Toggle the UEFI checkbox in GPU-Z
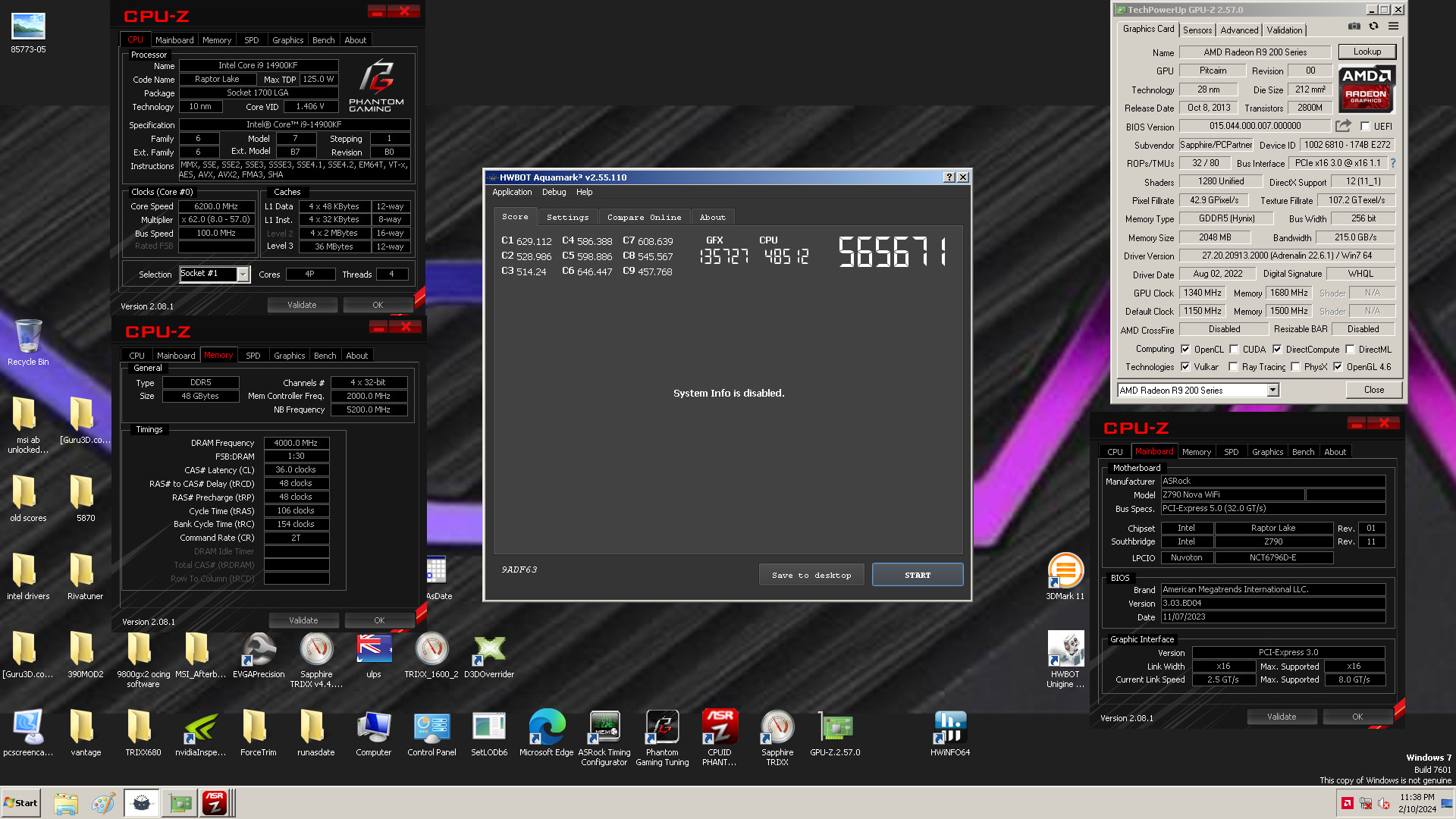 tap(1365, 127)
